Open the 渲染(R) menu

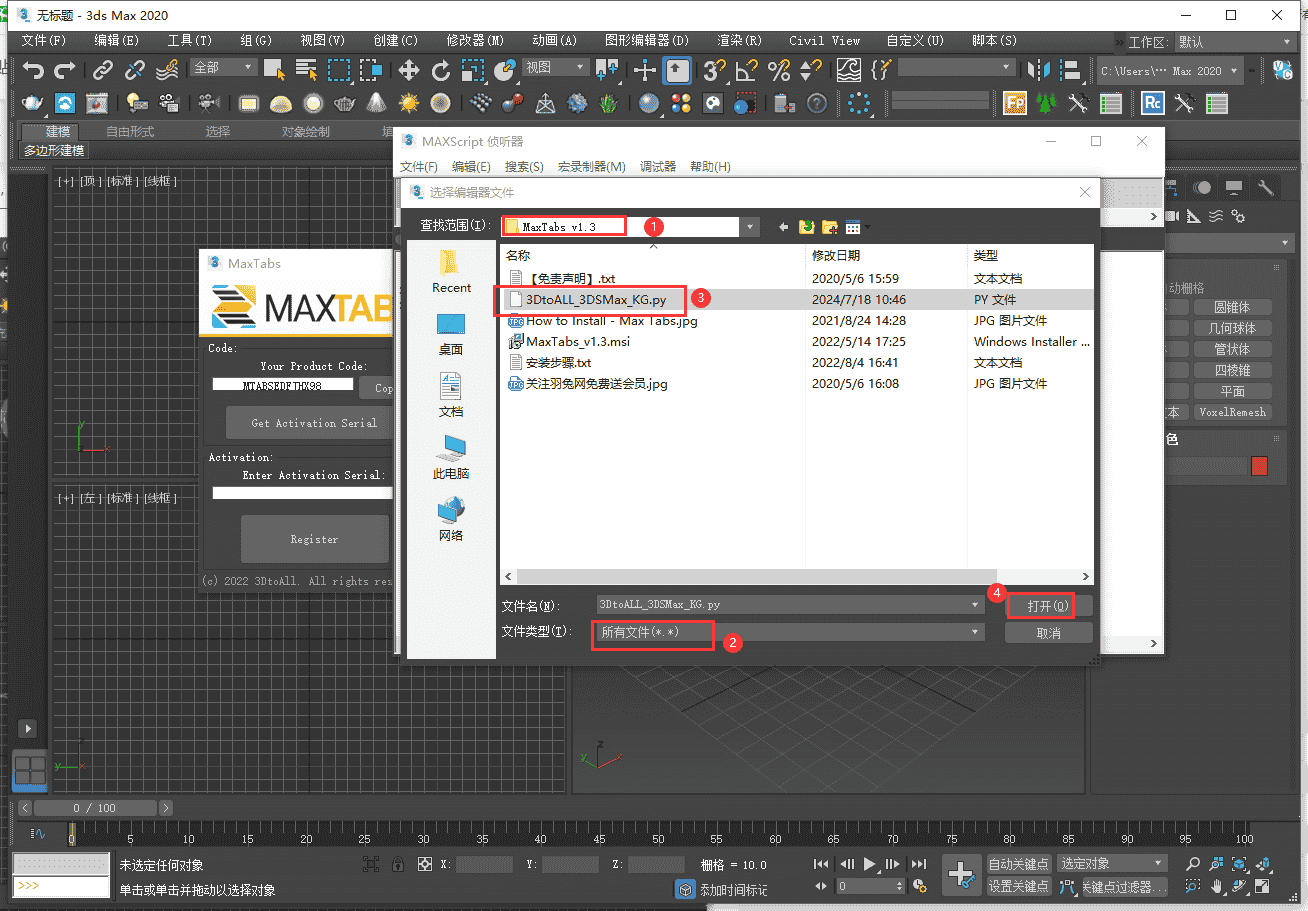[739, 41]
